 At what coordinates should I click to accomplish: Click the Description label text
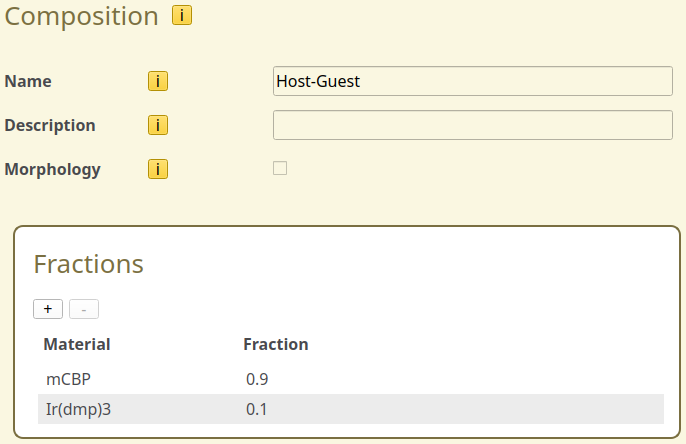point(50,125)
